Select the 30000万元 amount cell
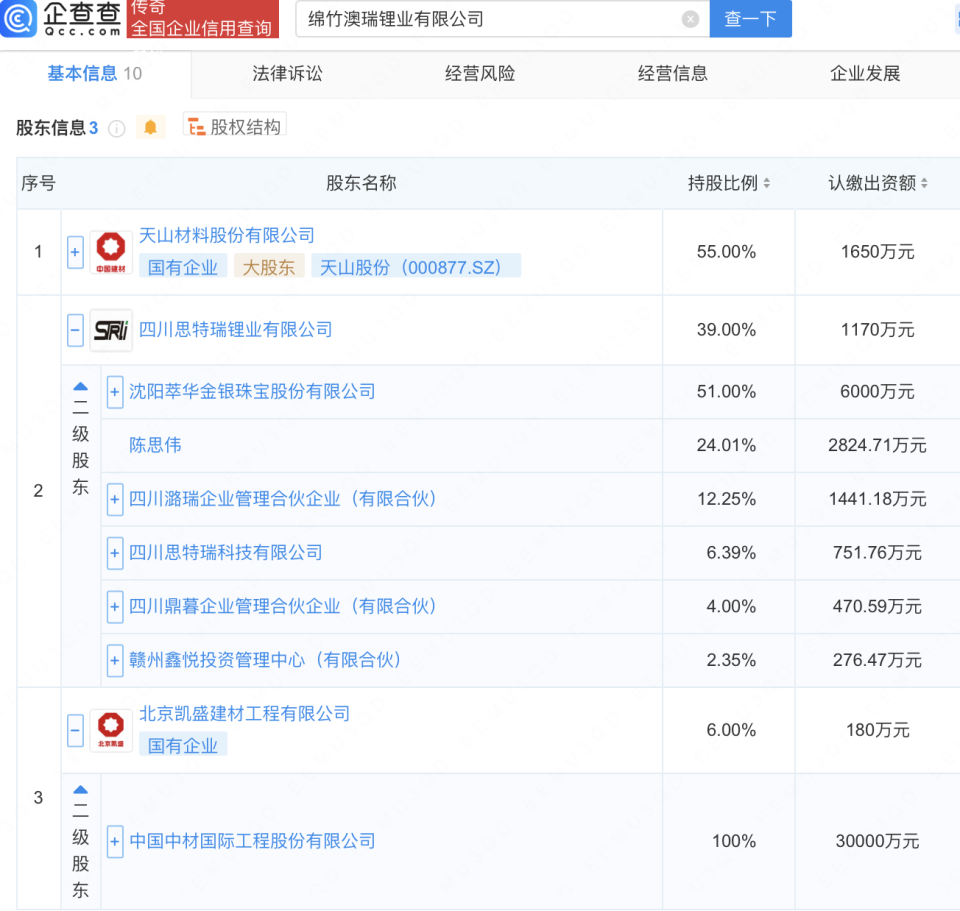 coord(877,841)
